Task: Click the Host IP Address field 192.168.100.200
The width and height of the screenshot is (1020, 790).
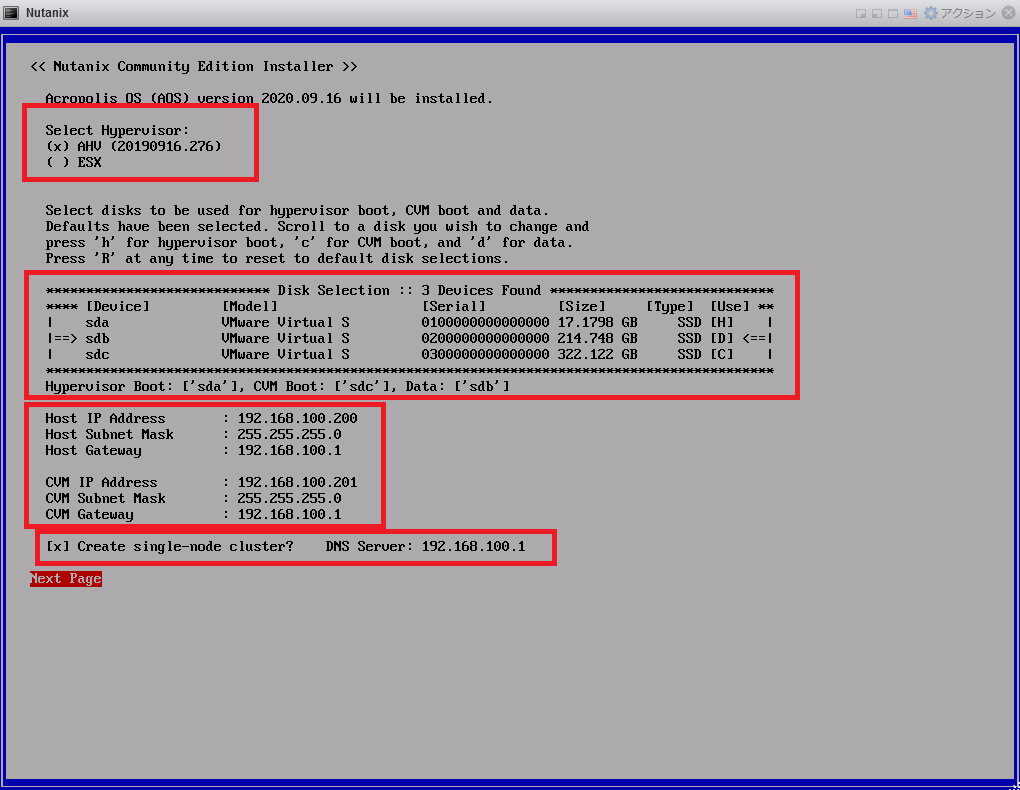Action: click(x=297, y=418)
